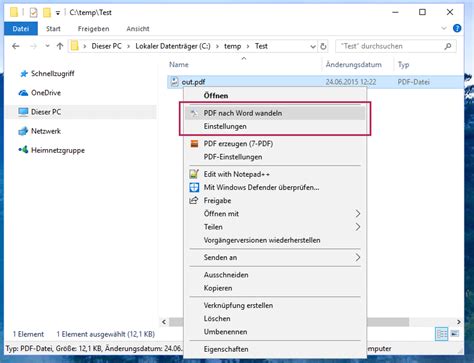This screenshot has width=474, height=363.
Task: Sort by the Änderungsdatum column header
Action: (354, 65)
